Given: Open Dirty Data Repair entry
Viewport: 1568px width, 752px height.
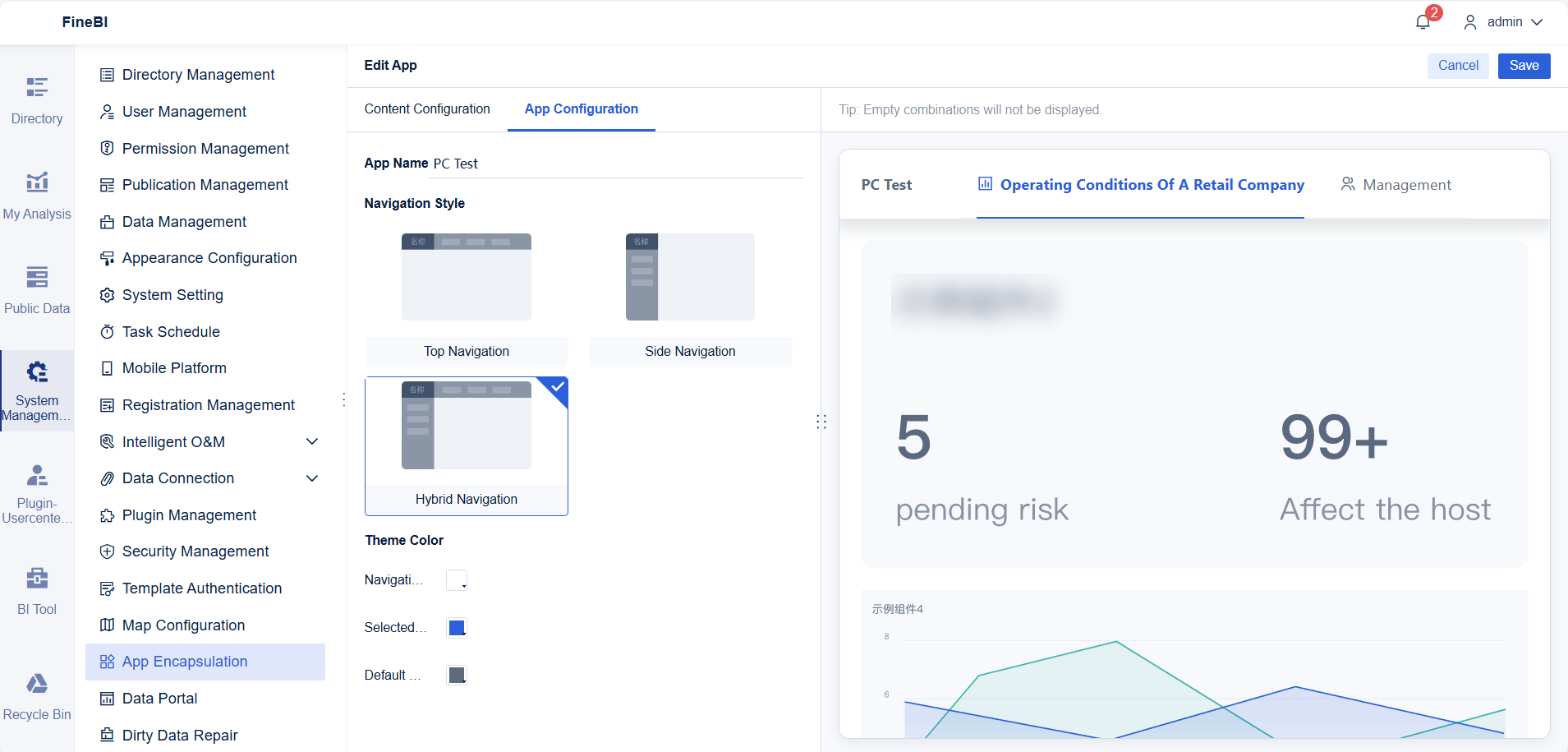Looking at the screenshot, I should [x=205, y=736].
